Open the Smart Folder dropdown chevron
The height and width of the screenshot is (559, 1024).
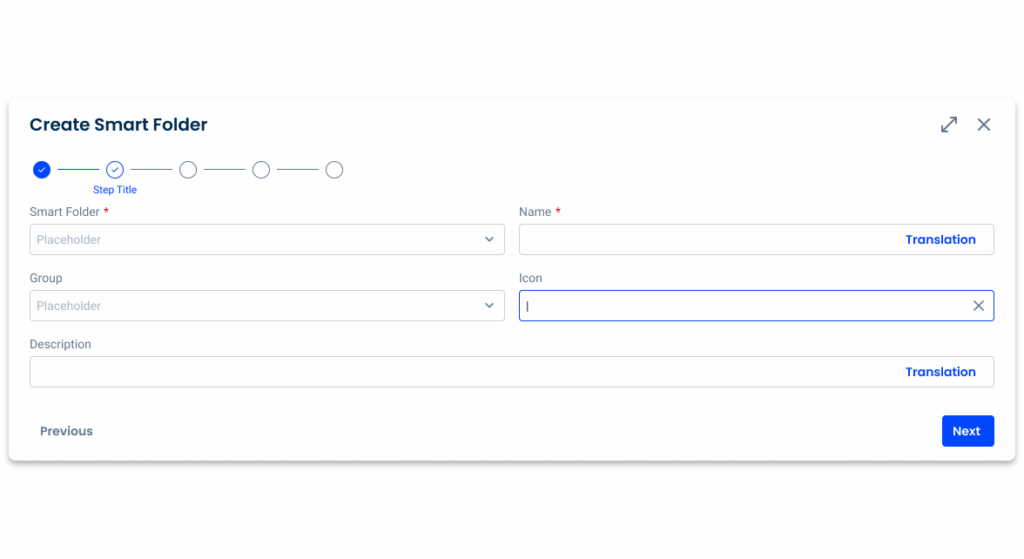[489, 240]
